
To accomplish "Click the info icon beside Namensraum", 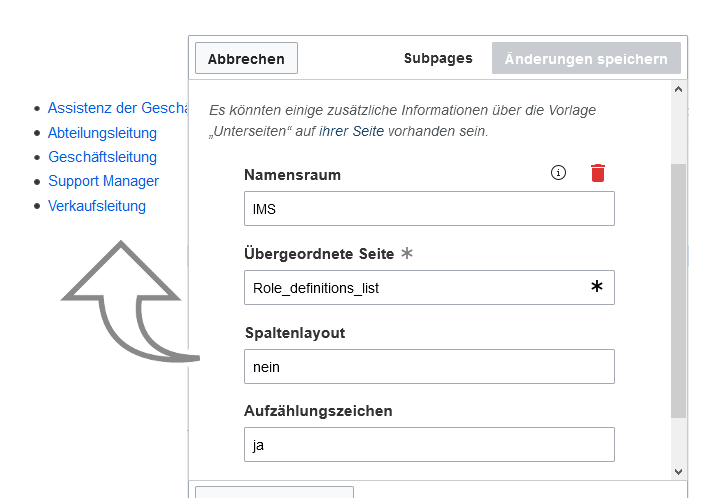I will coord(558,172).
